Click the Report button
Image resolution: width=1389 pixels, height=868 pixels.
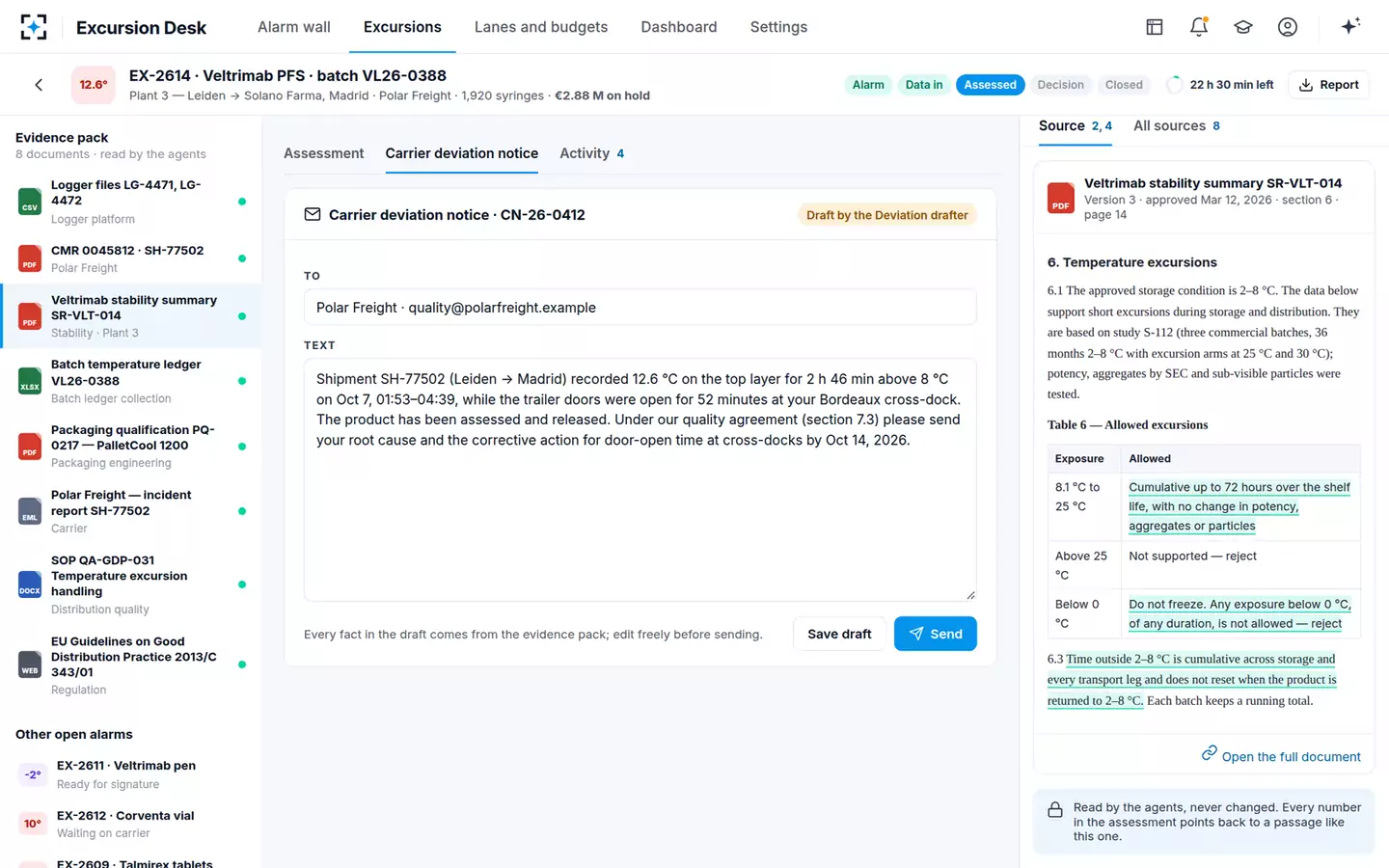1329,85
